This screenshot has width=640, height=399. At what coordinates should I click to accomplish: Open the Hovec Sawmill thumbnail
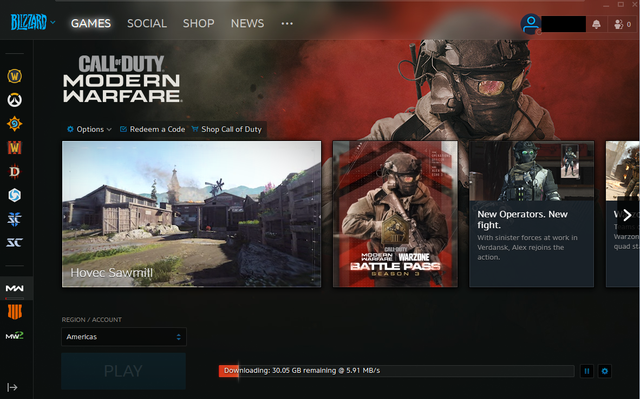point(191,214)
